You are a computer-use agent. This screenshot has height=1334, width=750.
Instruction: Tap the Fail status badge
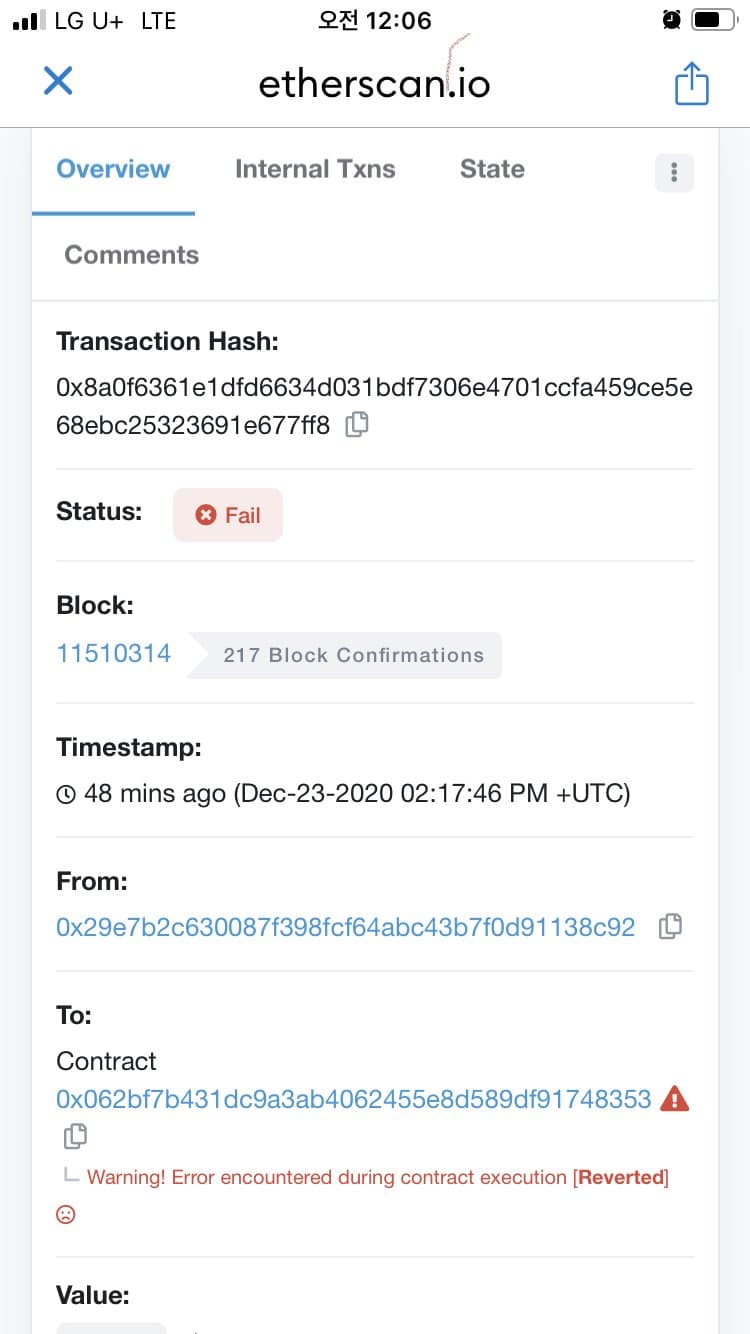[228, 515]
